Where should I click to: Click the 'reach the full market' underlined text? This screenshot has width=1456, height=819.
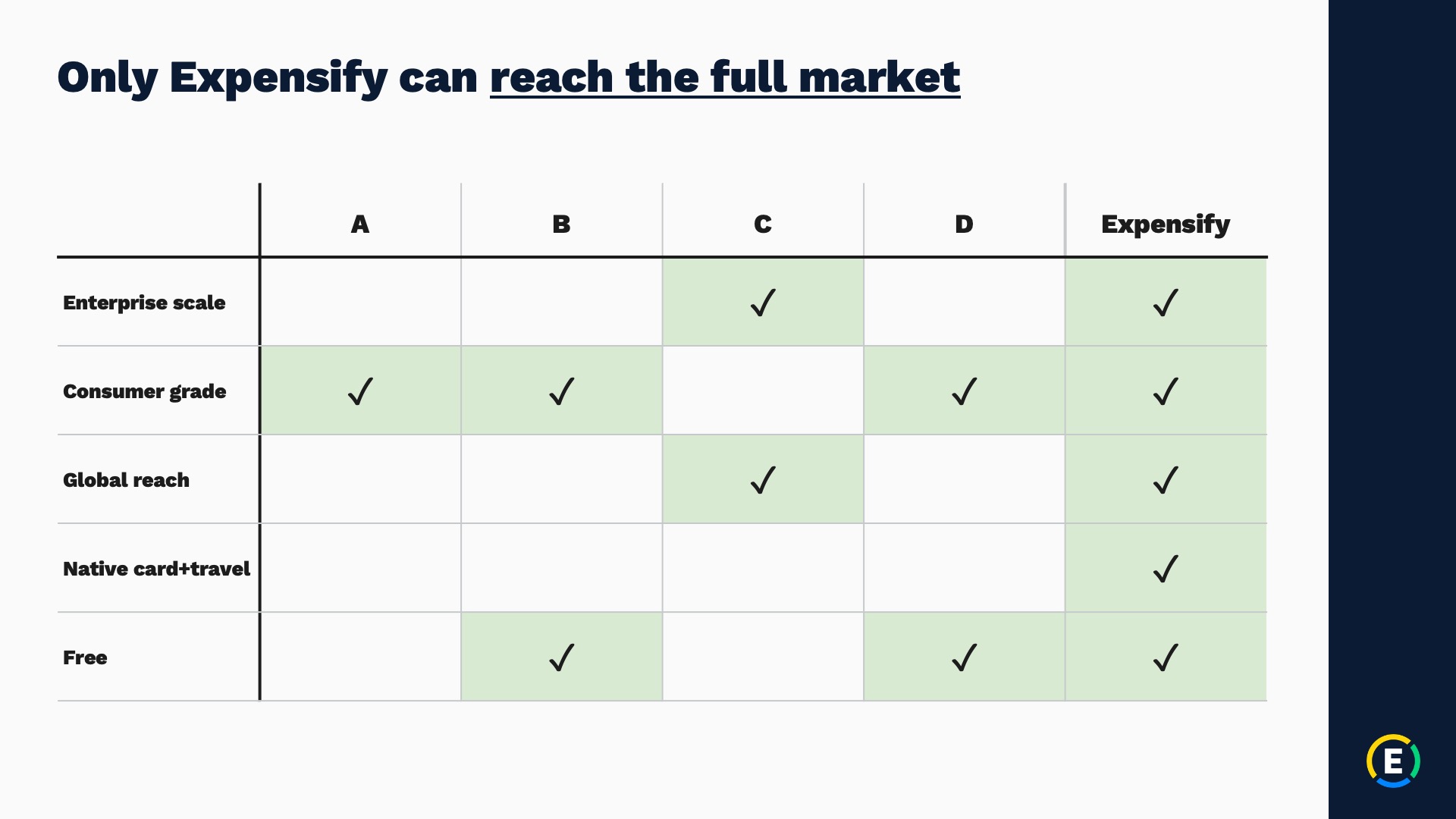pos(725,77)
